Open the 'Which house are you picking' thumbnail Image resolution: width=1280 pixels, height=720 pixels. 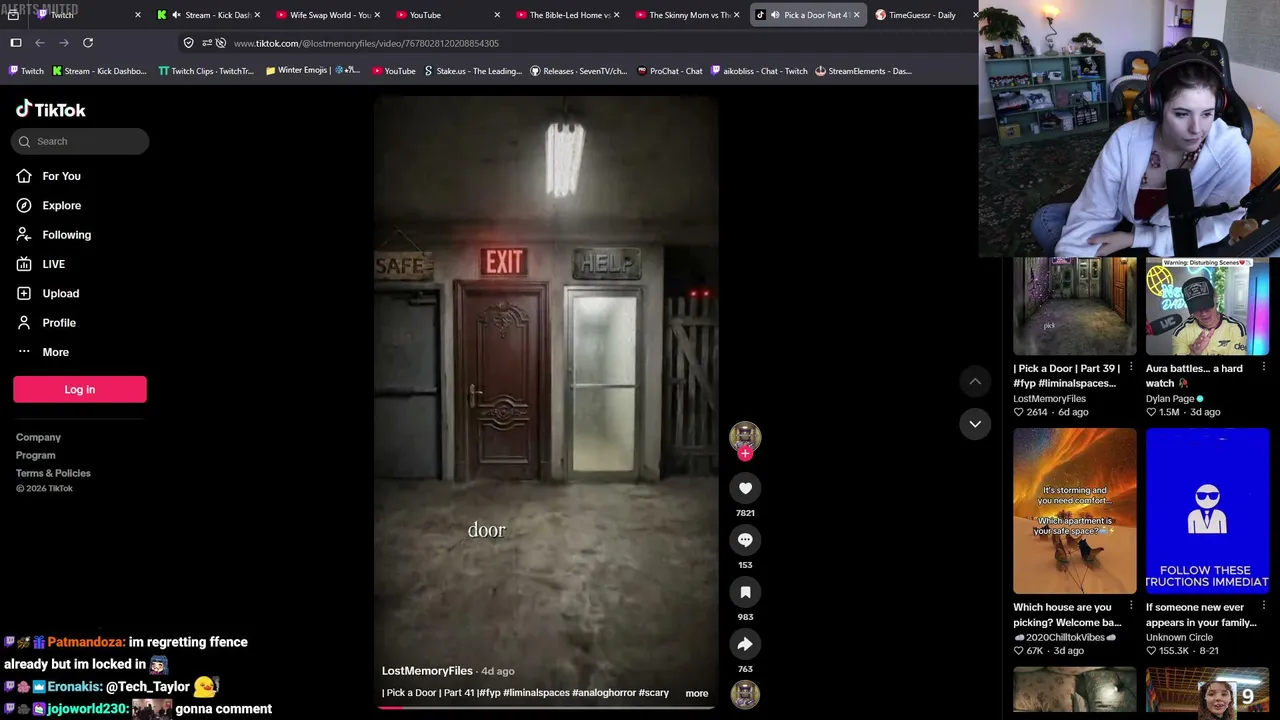tap(1075, 511)
